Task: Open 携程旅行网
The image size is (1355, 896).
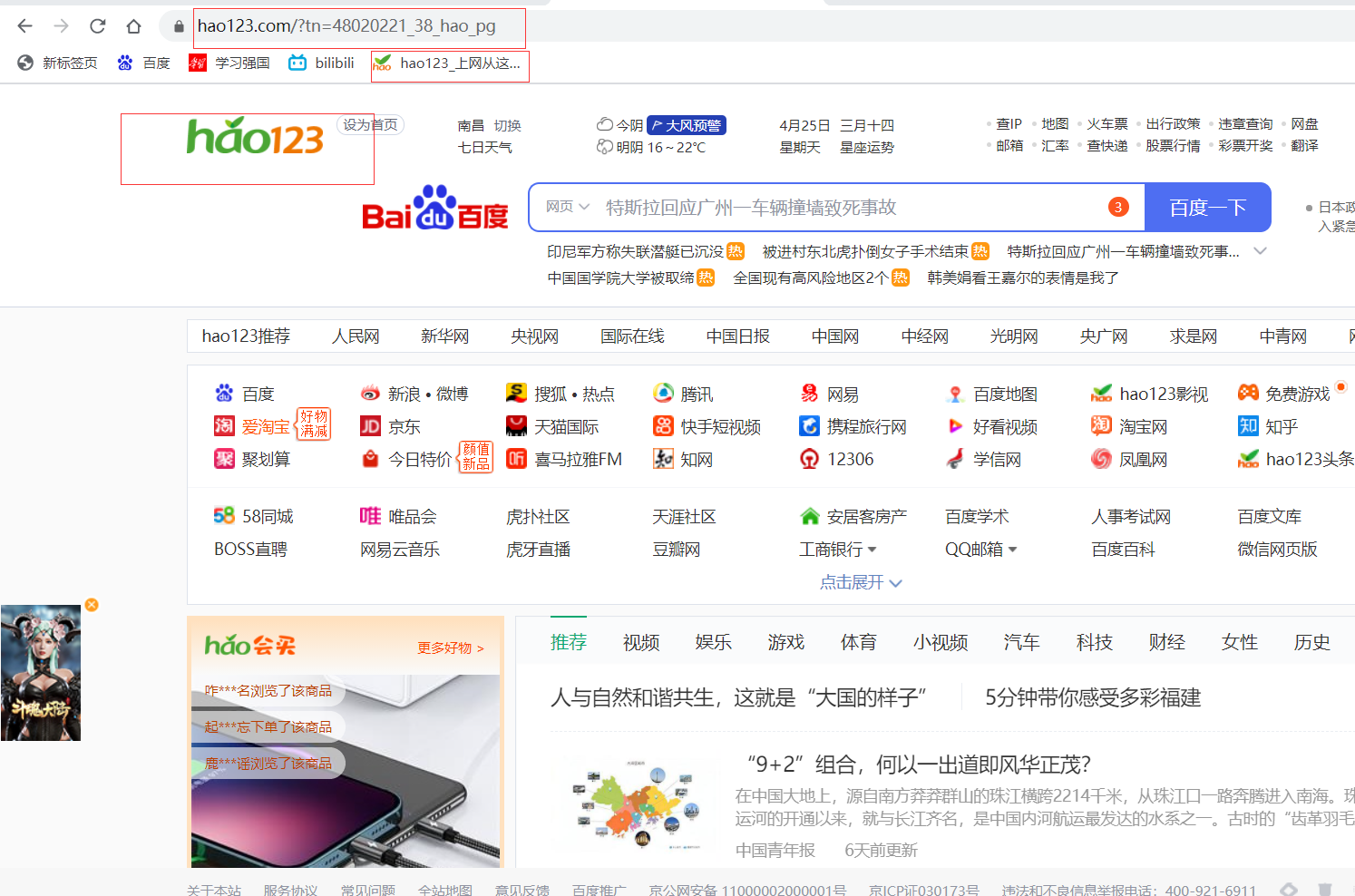Action: [x=853, y=426]
